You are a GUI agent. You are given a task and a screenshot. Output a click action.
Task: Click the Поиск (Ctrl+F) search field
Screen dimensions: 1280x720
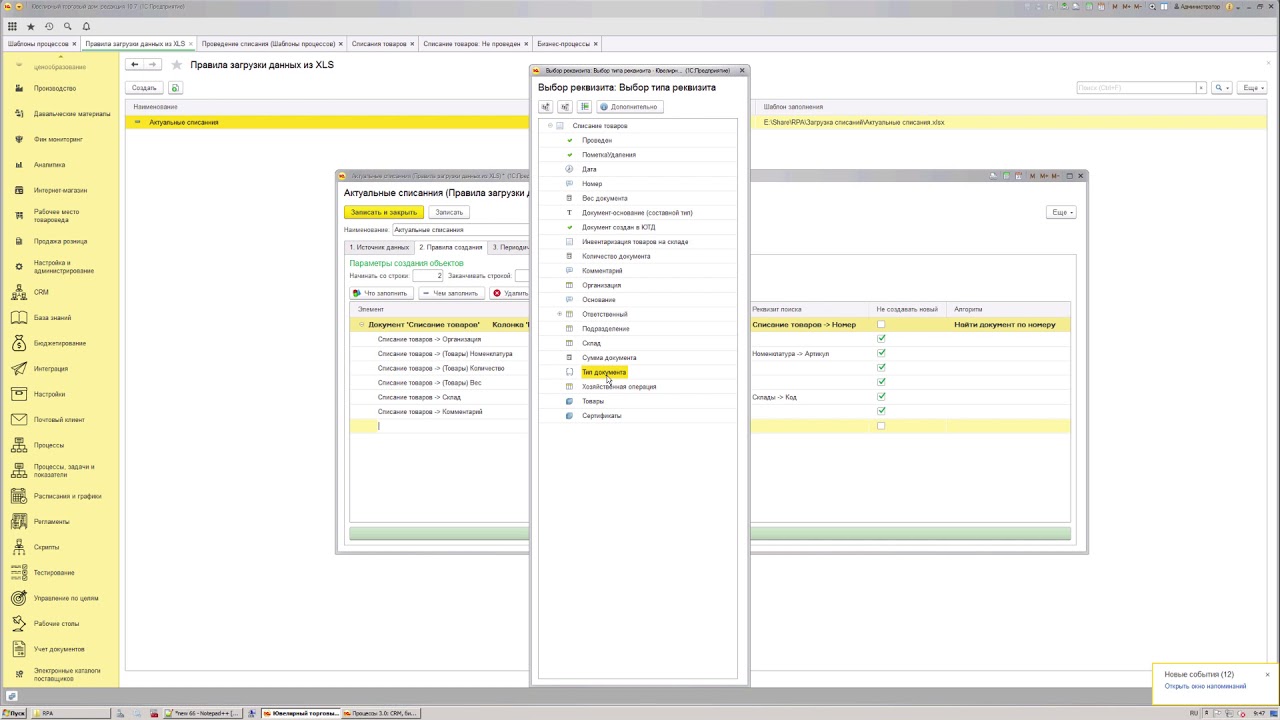pyautogui.click(x=1137, y=88)
